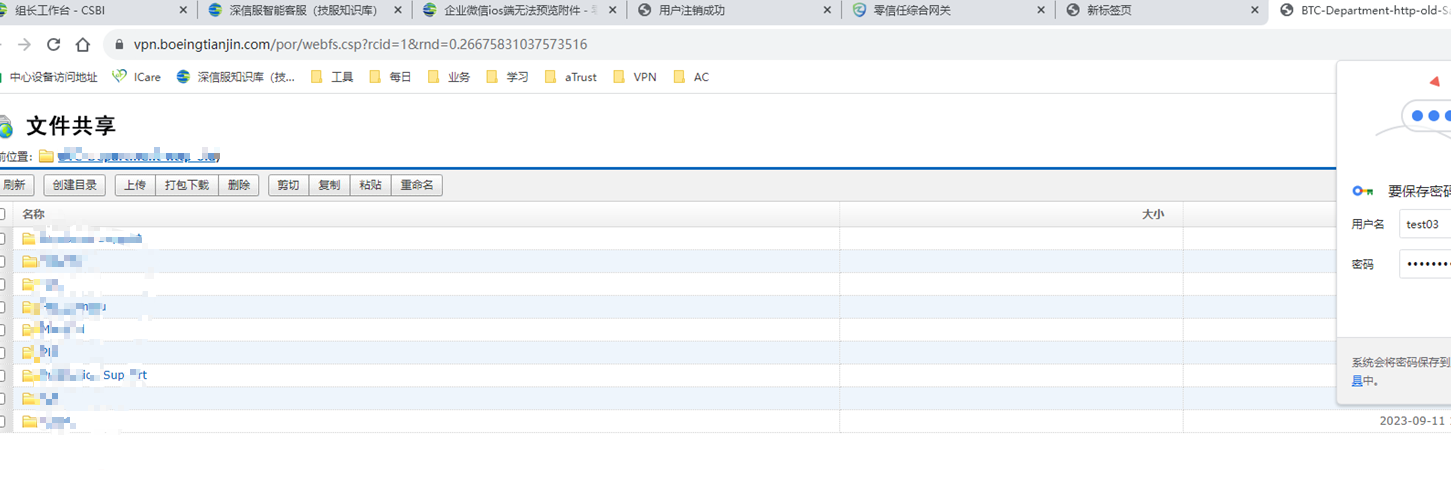Open the aTrust bookmark folder
Image resolution: width=1451 pixels, height=501 pixels.
571,77
